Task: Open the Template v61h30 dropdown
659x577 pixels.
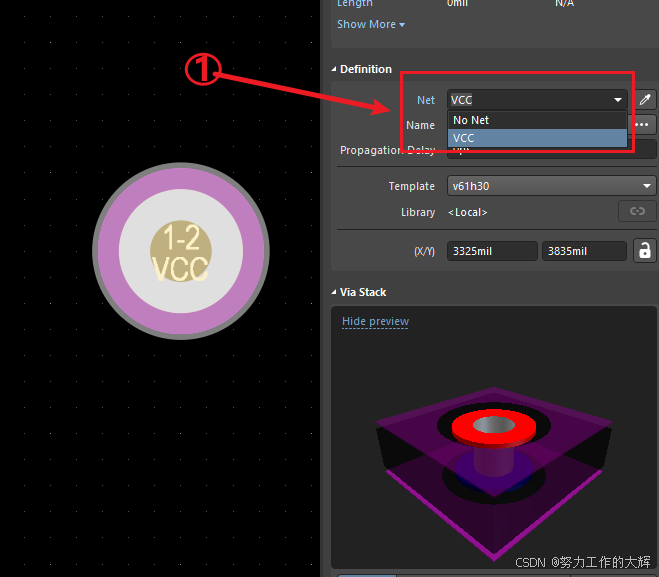Action: tap(551, 186)
